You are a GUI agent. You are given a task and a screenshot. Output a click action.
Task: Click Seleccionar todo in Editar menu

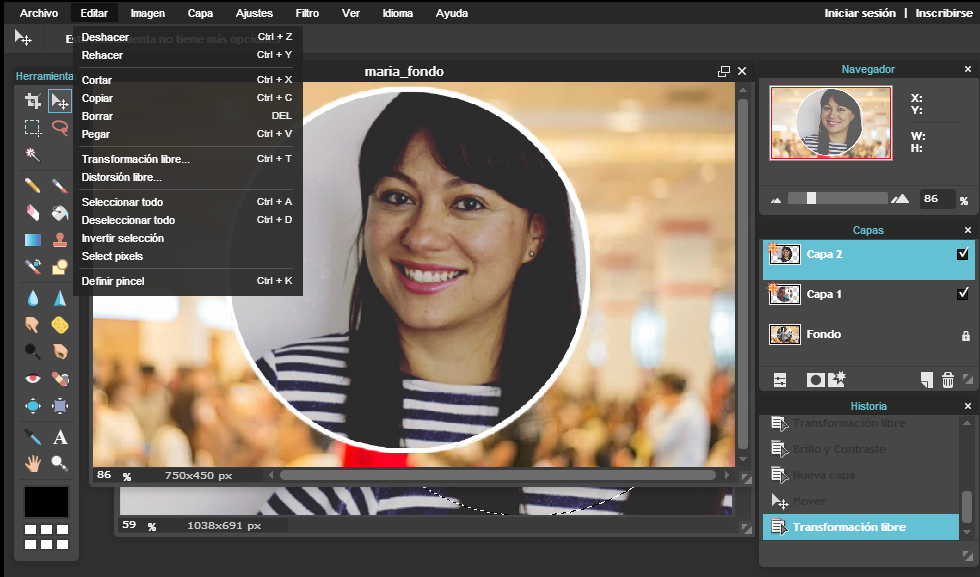[187, 202]
